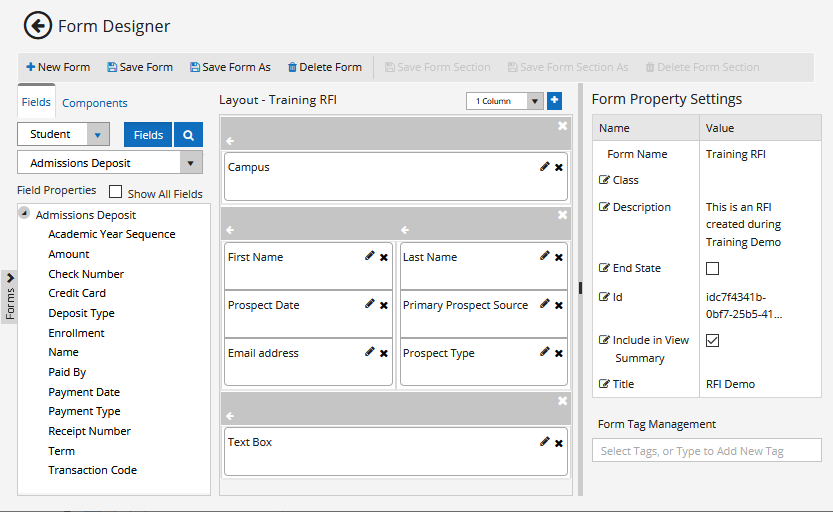The image size is (833, 512).
Task: Click the Delete Form button
Action: (325, 67)
